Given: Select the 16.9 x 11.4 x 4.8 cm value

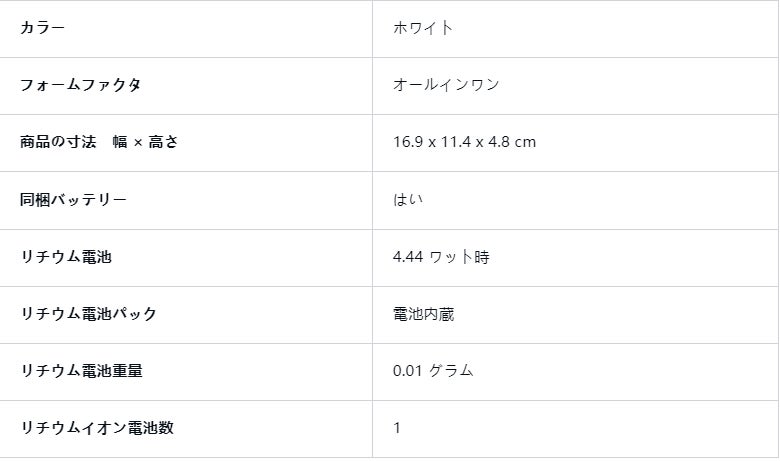Looking at the screenshot, I should [464, 142].
